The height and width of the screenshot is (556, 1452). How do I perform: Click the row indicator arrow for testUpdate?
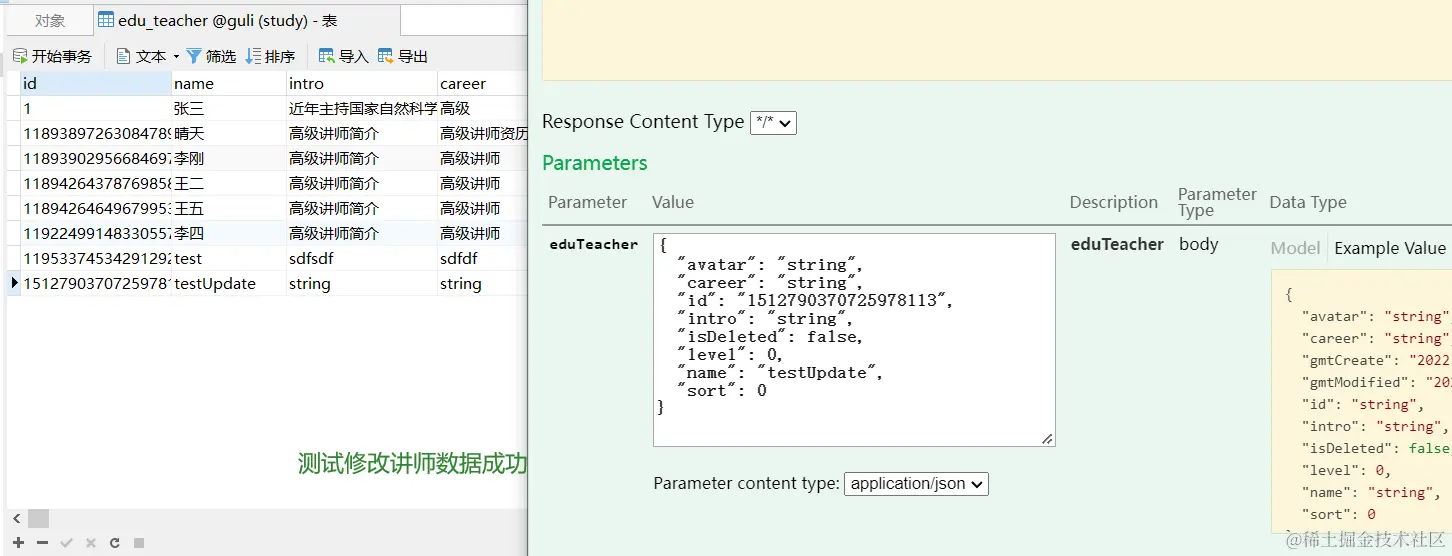14,284
